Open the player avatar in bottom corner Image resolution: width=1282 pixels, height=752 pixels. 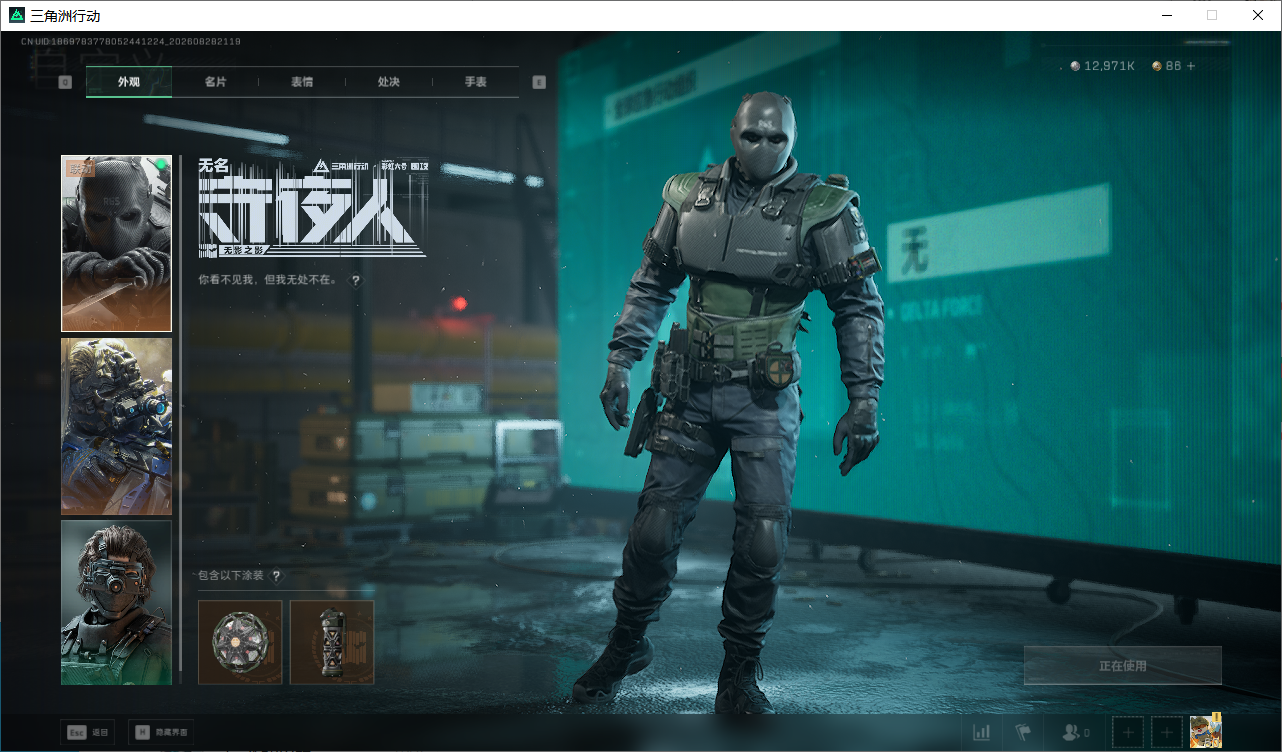(x=1206, y=731)
